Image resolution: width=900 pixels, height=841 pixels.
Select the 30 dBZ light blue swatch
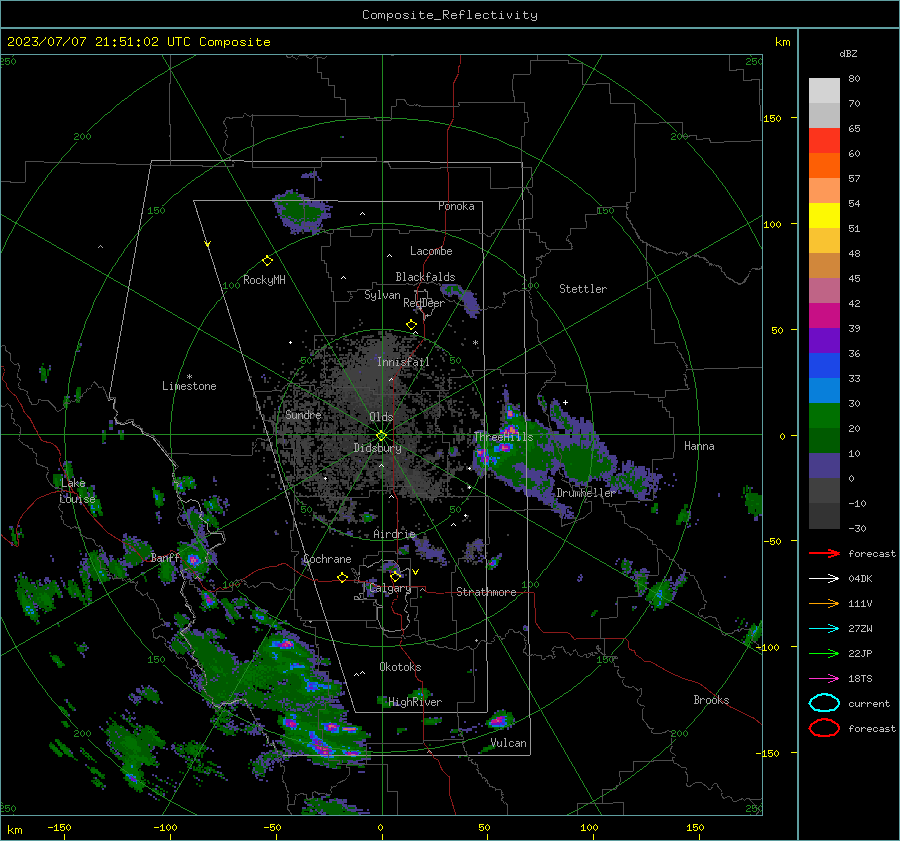point(824,390)
